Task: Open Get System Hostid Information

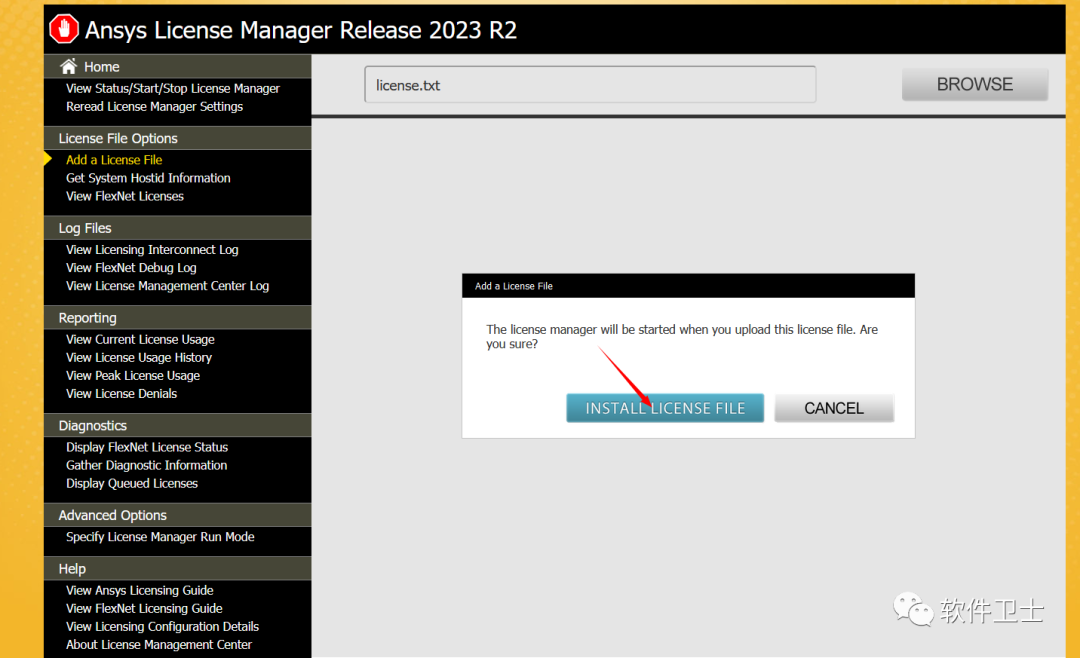Action: (x=148, y=178)
